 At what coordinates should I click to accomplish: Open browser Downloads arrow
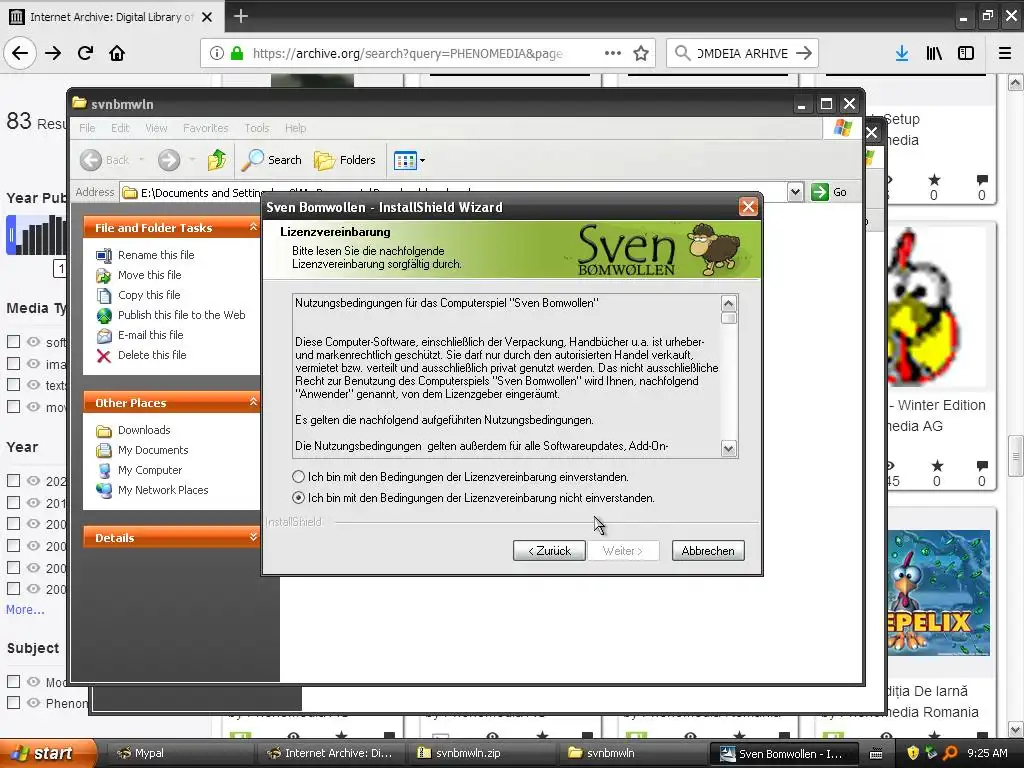click(x=902, y=53)
